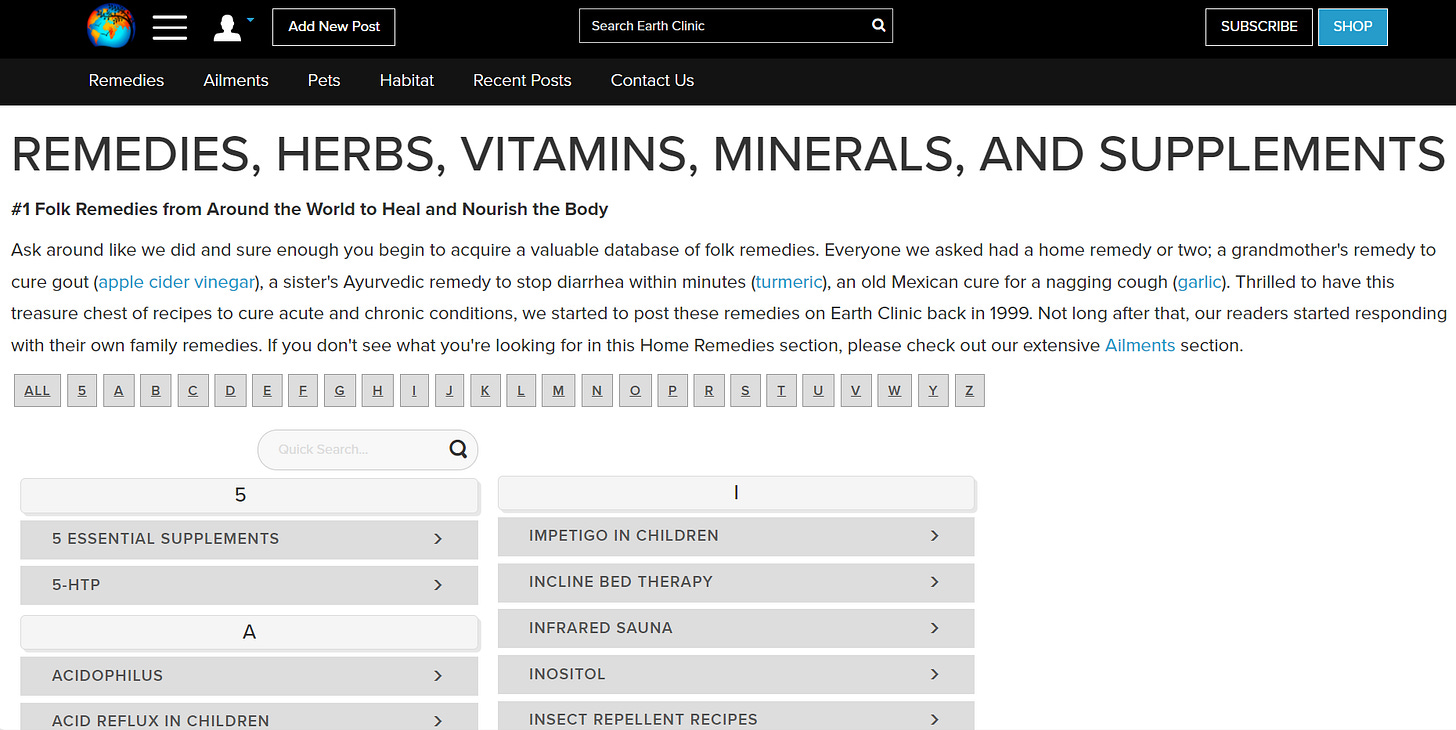The width and height of the screenshot is (1456, 730).
Task: Select the ALL alphabet filter
Action: 37,391
